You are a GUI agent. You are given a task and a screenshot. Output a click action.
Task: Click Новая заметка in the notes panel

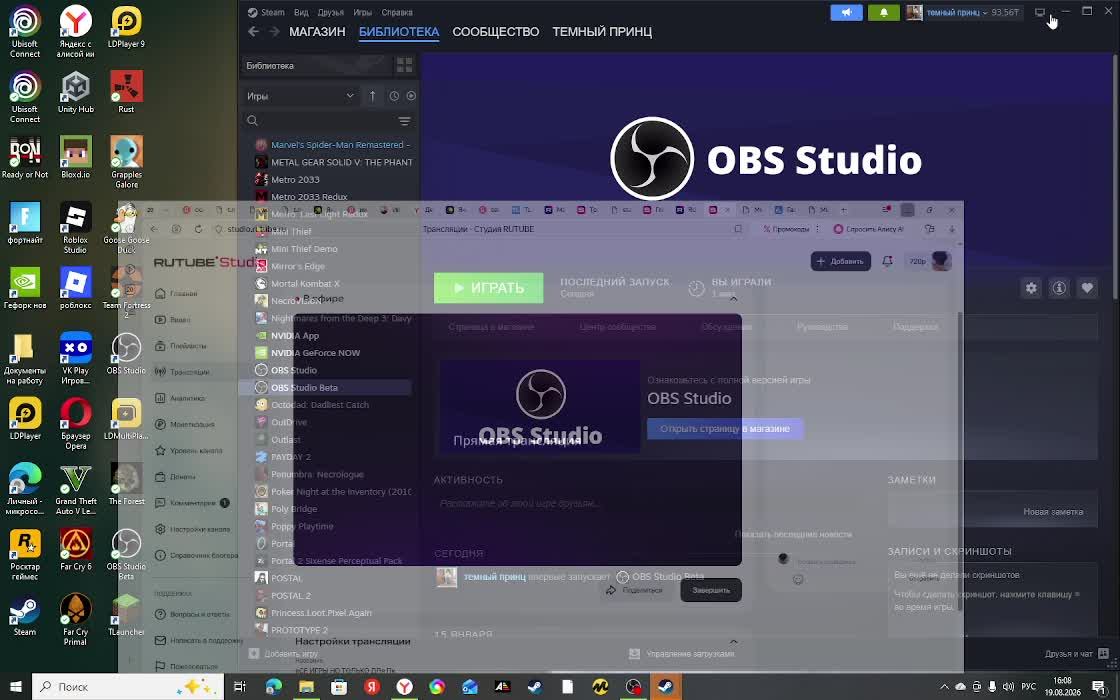pos(1053,511)
